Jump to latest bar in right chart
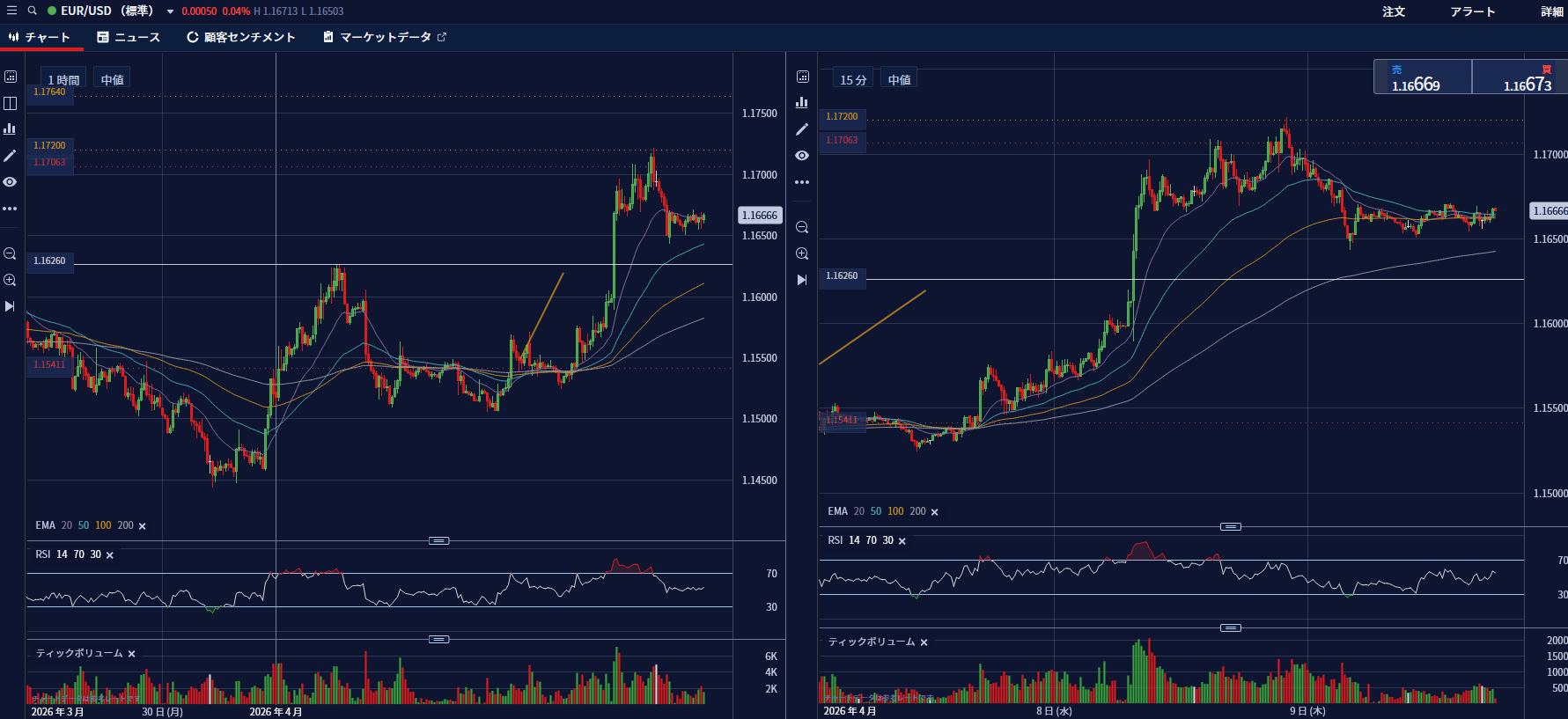 tap(802, 280)
